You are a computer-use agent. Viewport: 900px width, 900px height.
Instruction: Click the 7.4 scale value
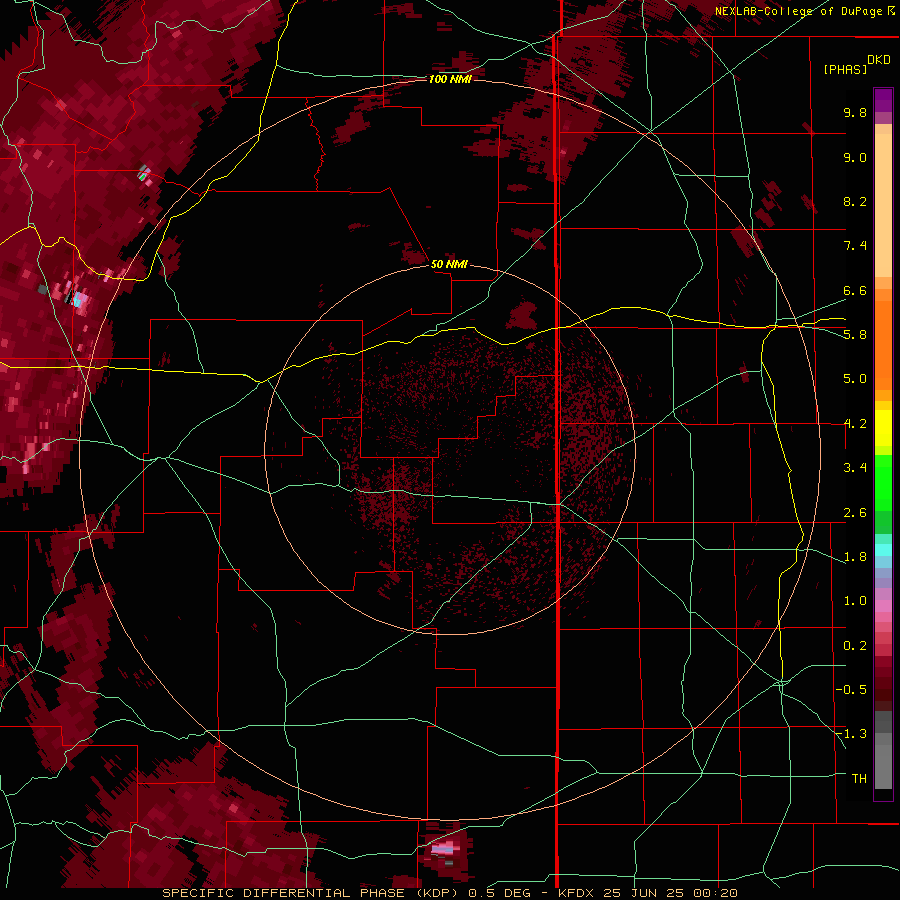click(855, 246)
